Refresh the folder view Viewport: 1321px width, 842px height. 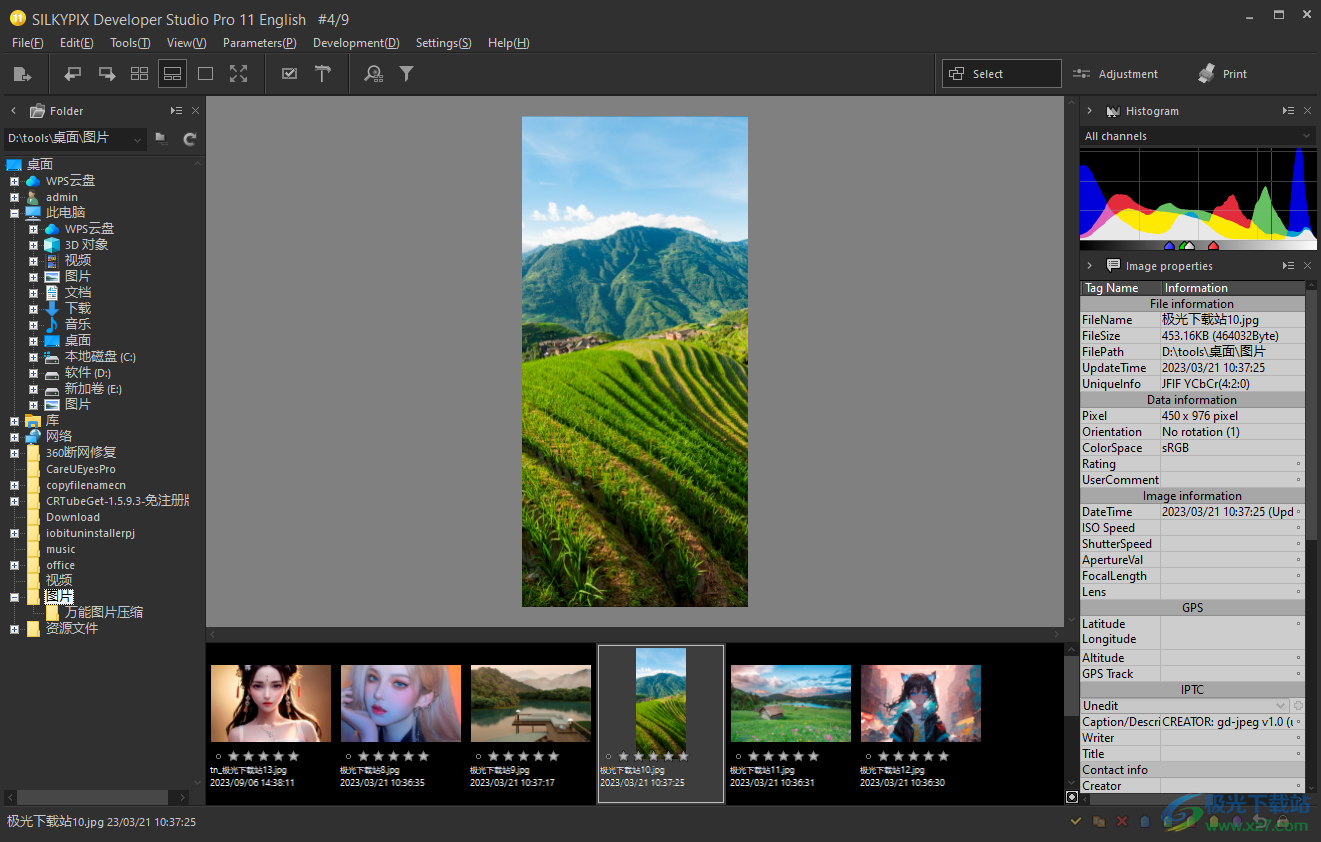pyautogui.click(x=189, y=139)
